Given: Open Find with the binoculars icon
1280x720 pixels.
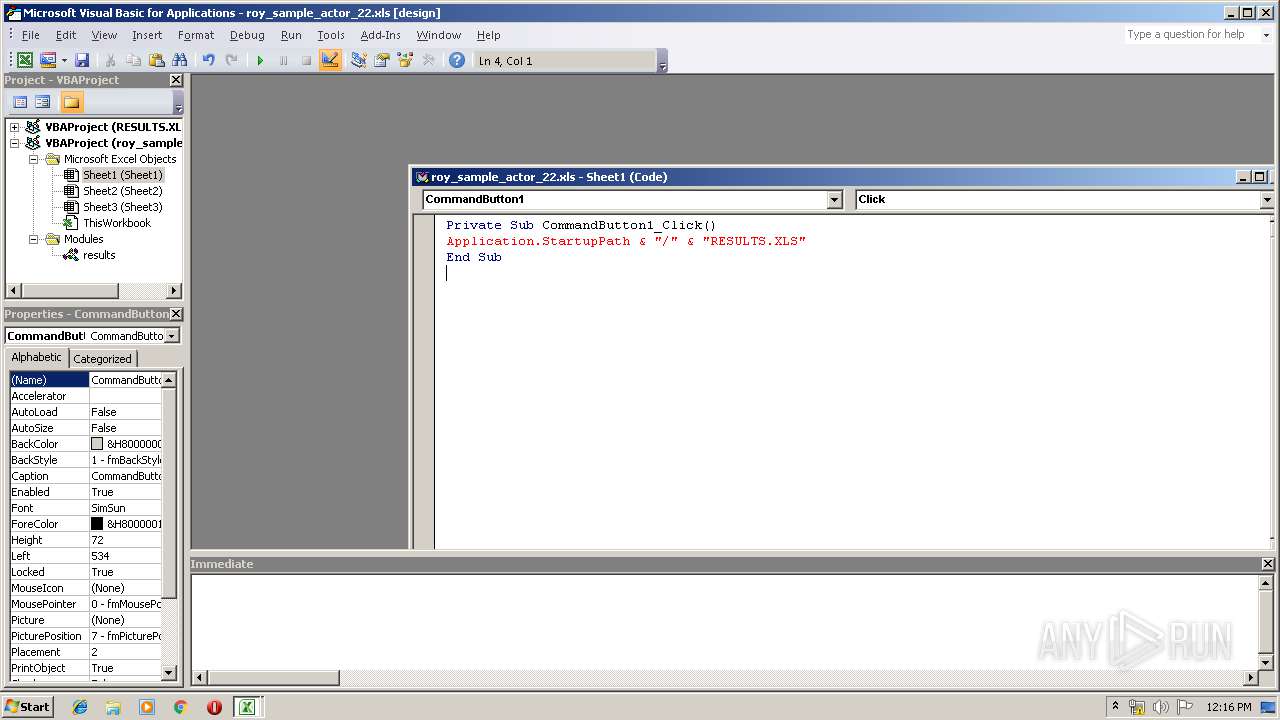Looking at the screenshot, I should tap(180, 60).
